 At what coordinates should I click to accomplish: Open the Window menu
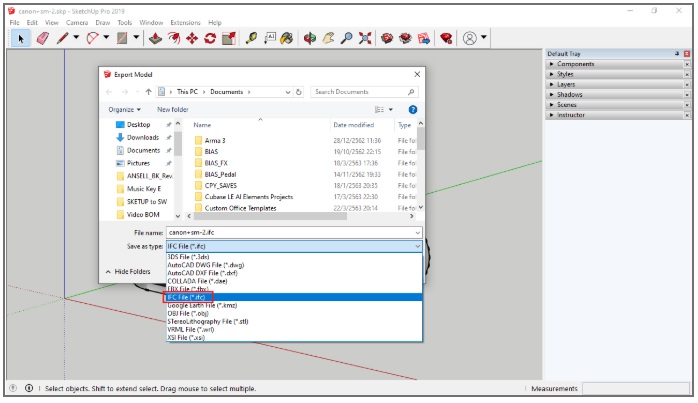[151, 23]
